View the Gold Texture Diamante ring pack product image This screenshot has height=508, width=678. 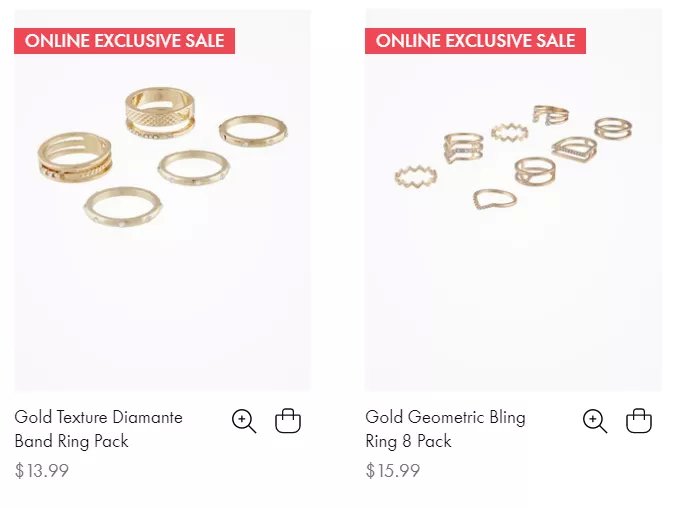pos(163,201)
